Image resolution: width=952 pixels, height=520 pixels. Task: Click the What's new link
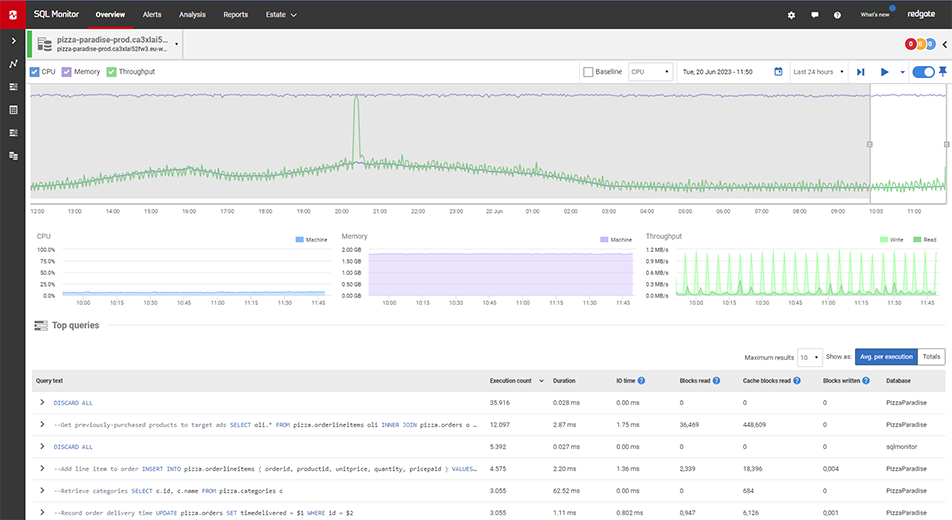874,15
